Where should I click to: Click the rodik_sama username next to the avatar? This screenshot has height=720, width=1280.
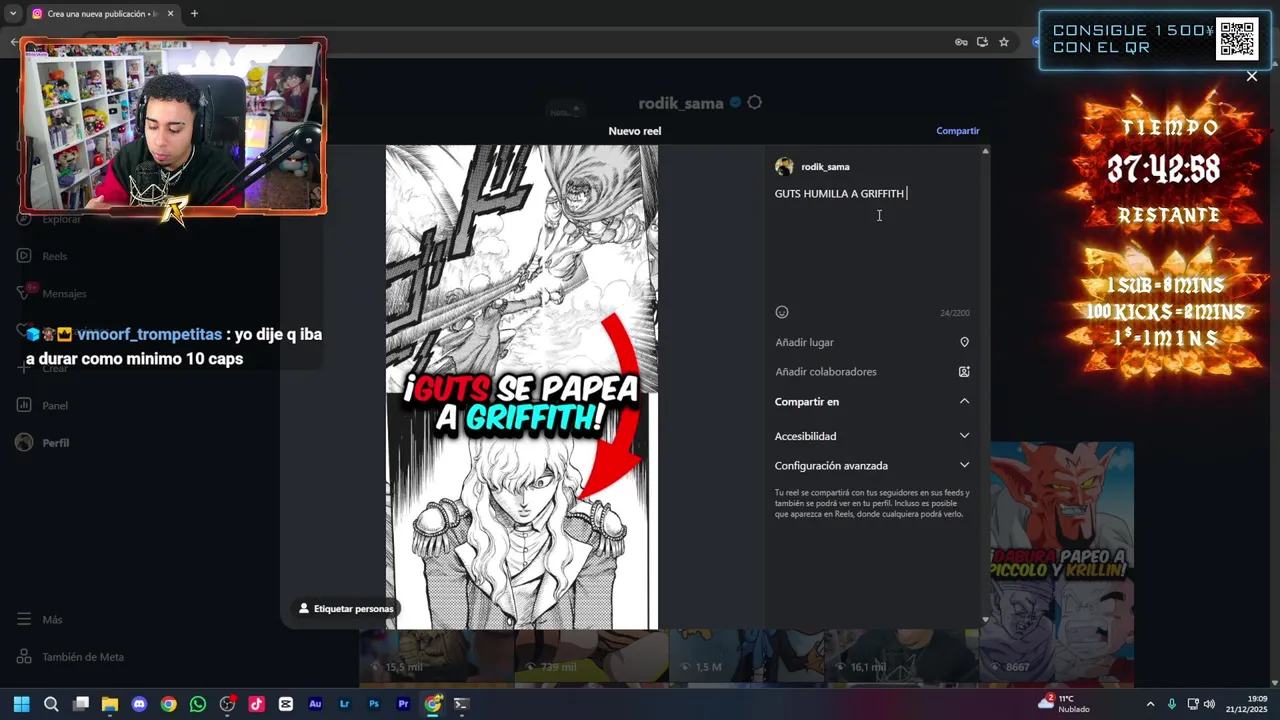[x=825, y=167]
